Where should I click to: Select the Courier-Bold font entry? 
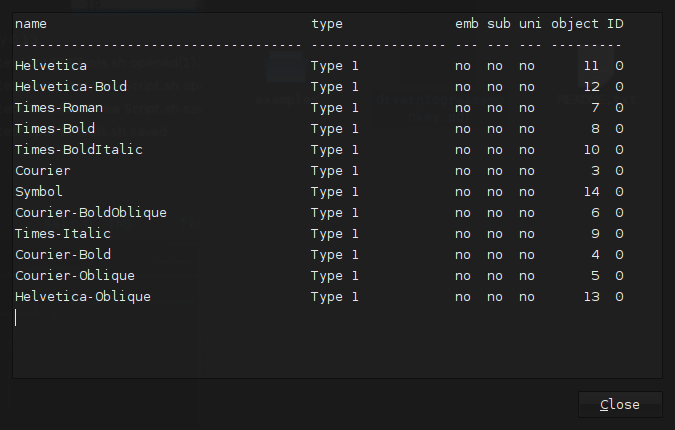click(63, 255)
